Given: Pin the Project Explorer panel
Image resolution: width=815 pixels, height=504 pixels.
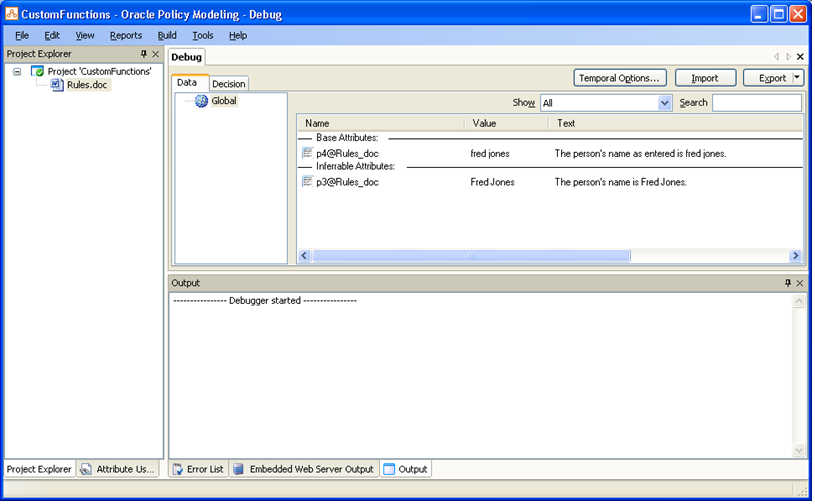Looking at the screenshot, I should (144, 54).
